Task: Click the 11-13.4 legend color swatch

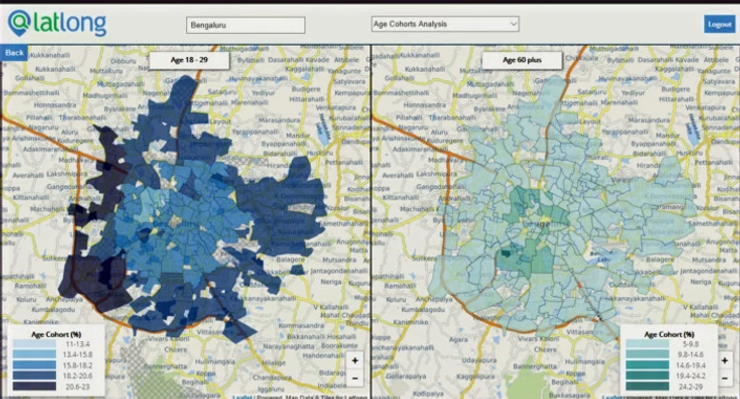Action: (34, 344)
